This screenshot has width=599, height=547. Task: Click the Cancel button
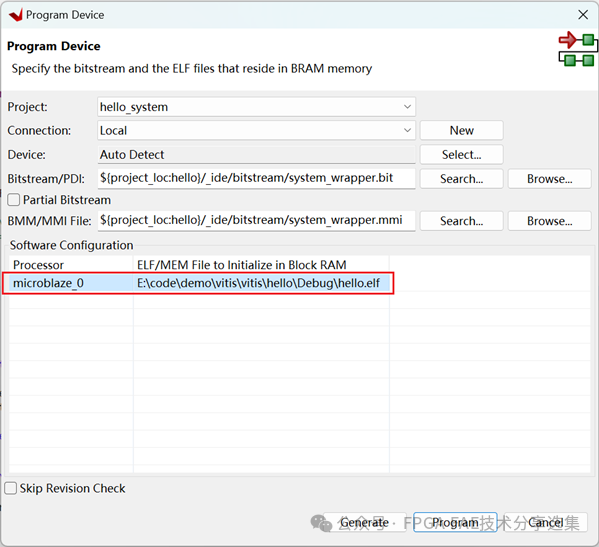(x=546, y=522)
